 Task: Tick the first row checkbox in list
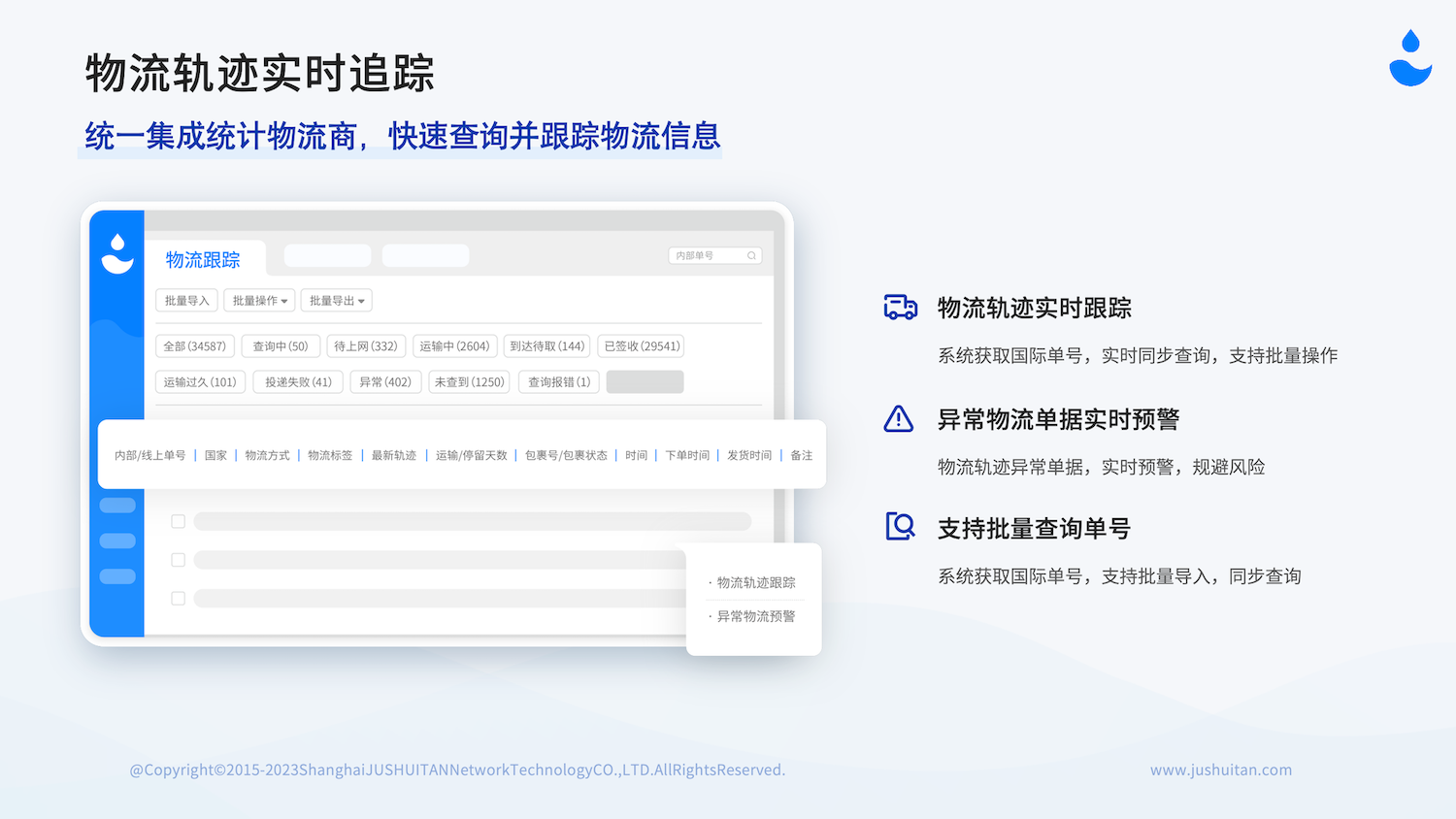click(x=178, y=522)
